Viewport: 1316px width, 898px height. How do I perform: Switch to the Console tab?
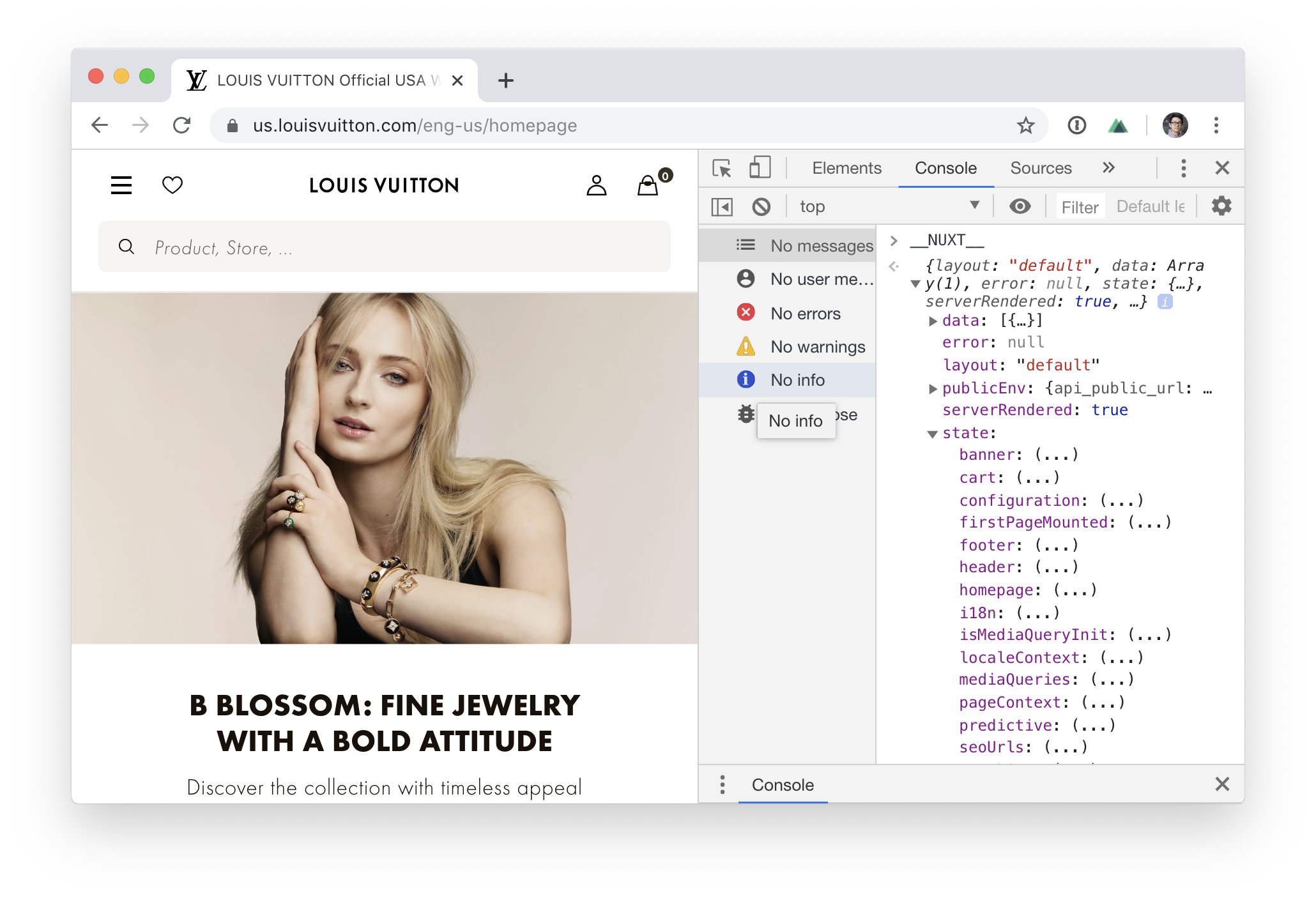coord(945,168)
